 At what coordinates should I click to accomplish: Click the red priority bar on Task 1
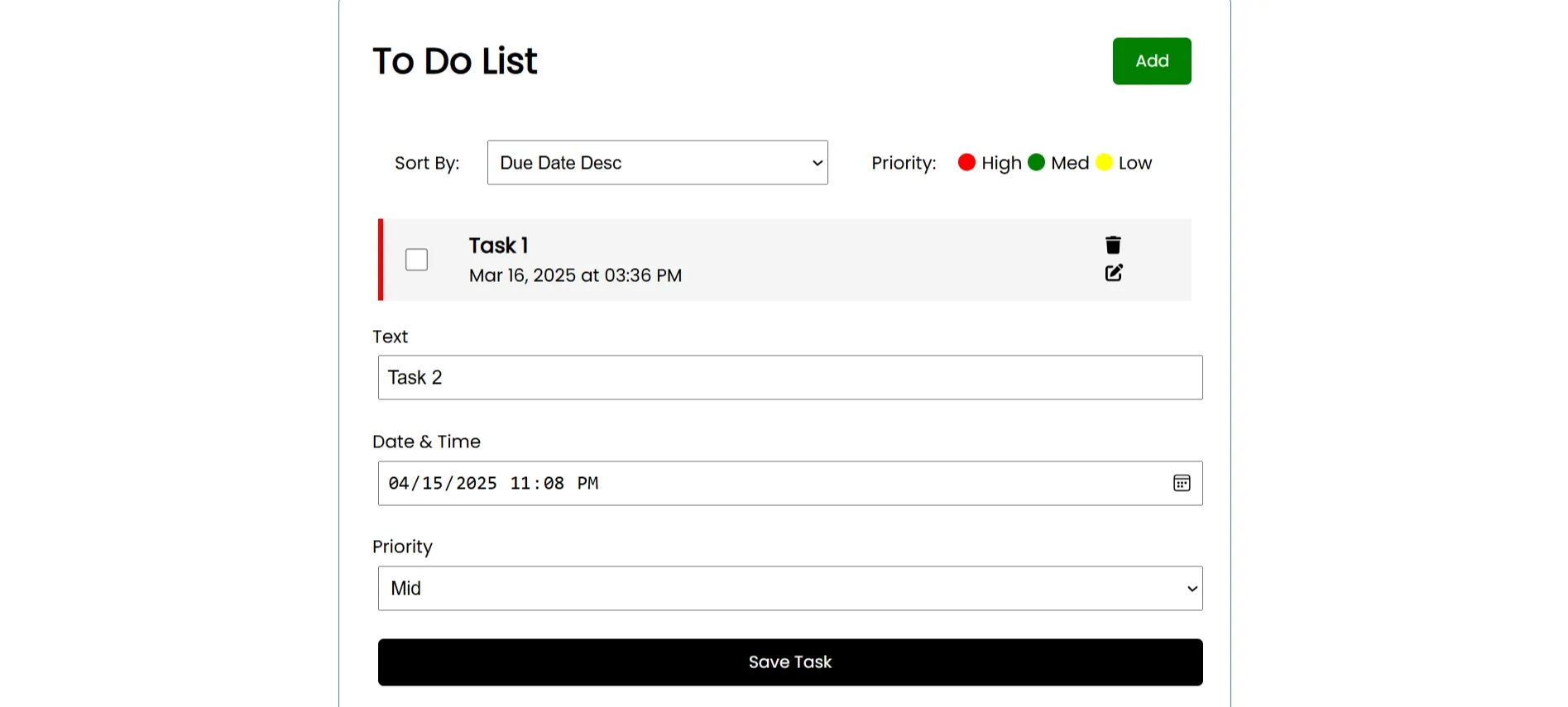(x=381, y=260)
